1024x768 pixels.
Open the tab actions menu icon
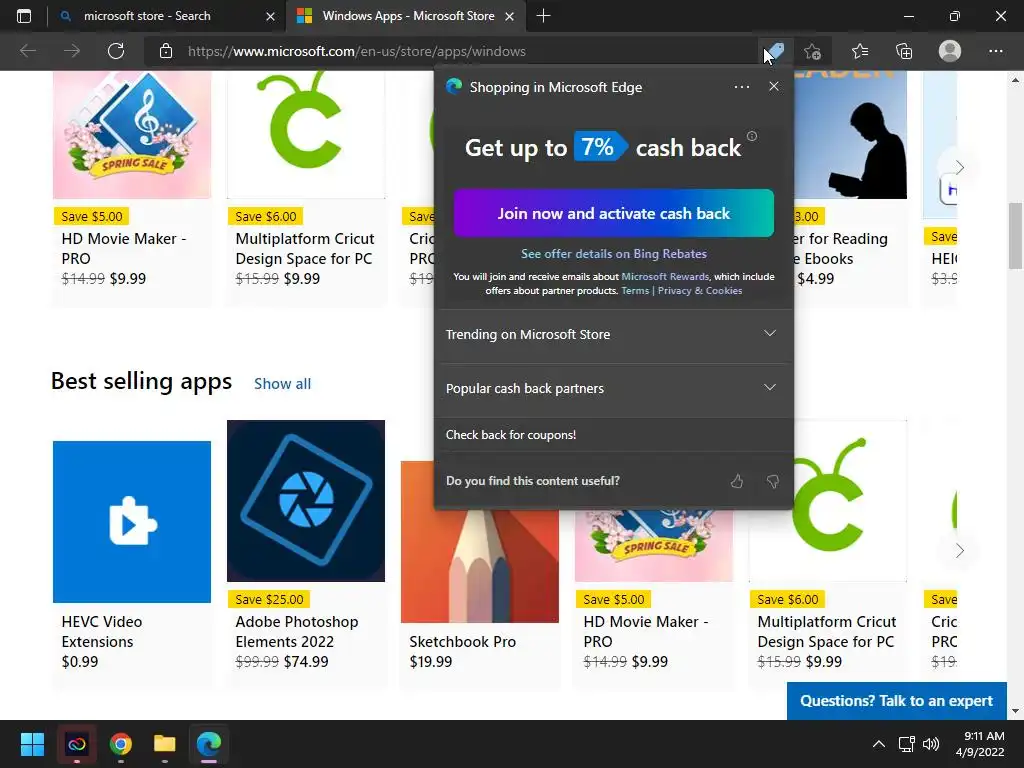coord(24,16)
